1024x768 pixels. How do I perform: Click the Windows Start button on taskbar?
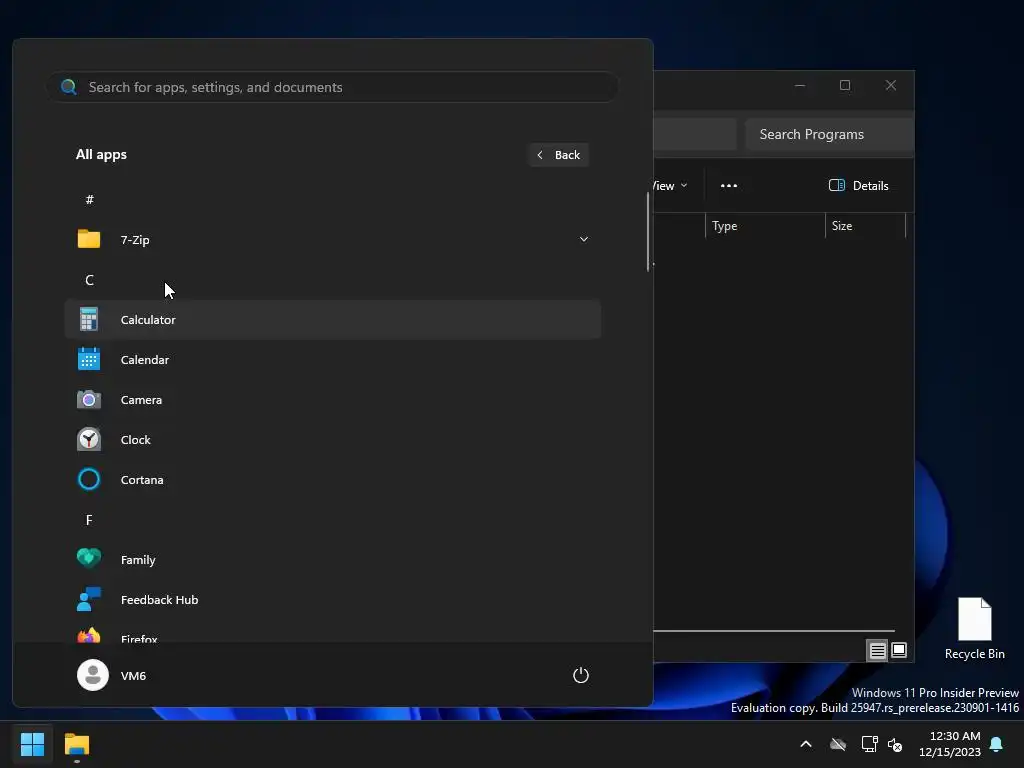coord(32,744)
